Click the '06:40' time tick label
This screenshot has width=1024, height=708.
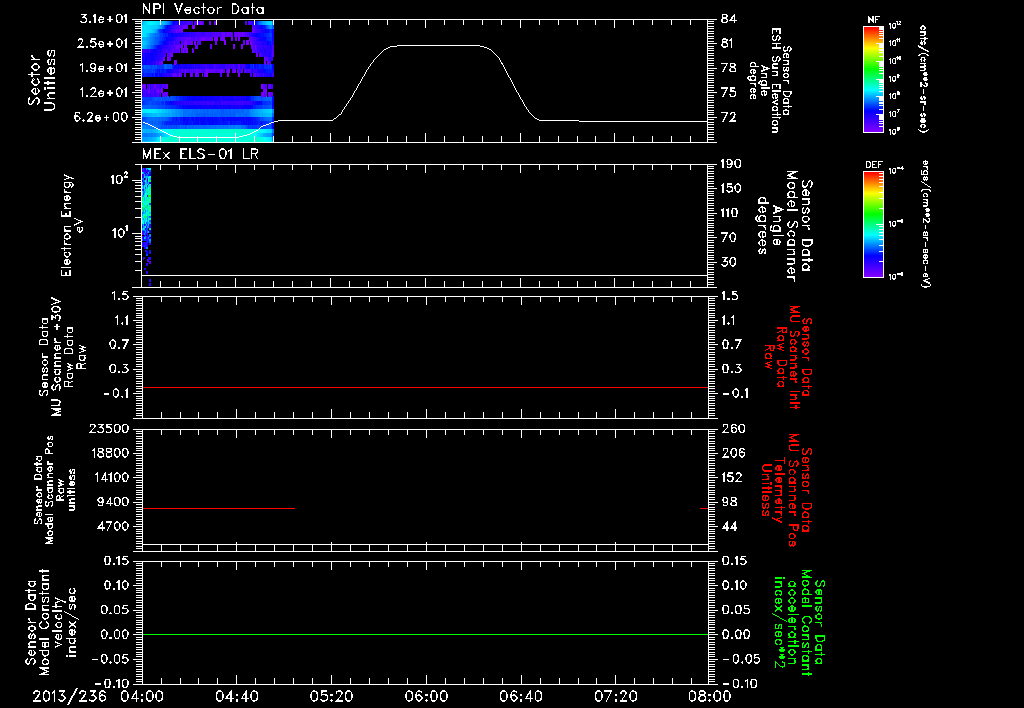(x=520, y=696)
